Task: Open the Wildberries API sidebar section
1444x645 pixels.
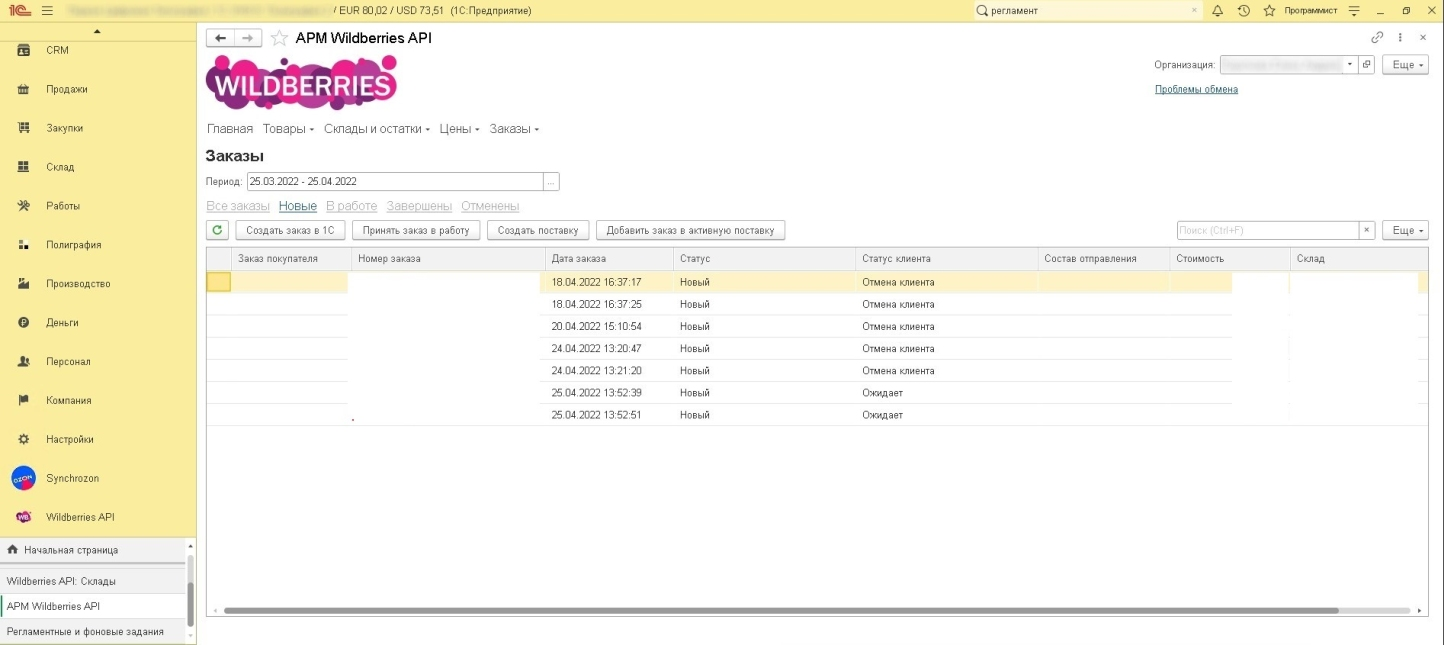Action: click(80, 518)
